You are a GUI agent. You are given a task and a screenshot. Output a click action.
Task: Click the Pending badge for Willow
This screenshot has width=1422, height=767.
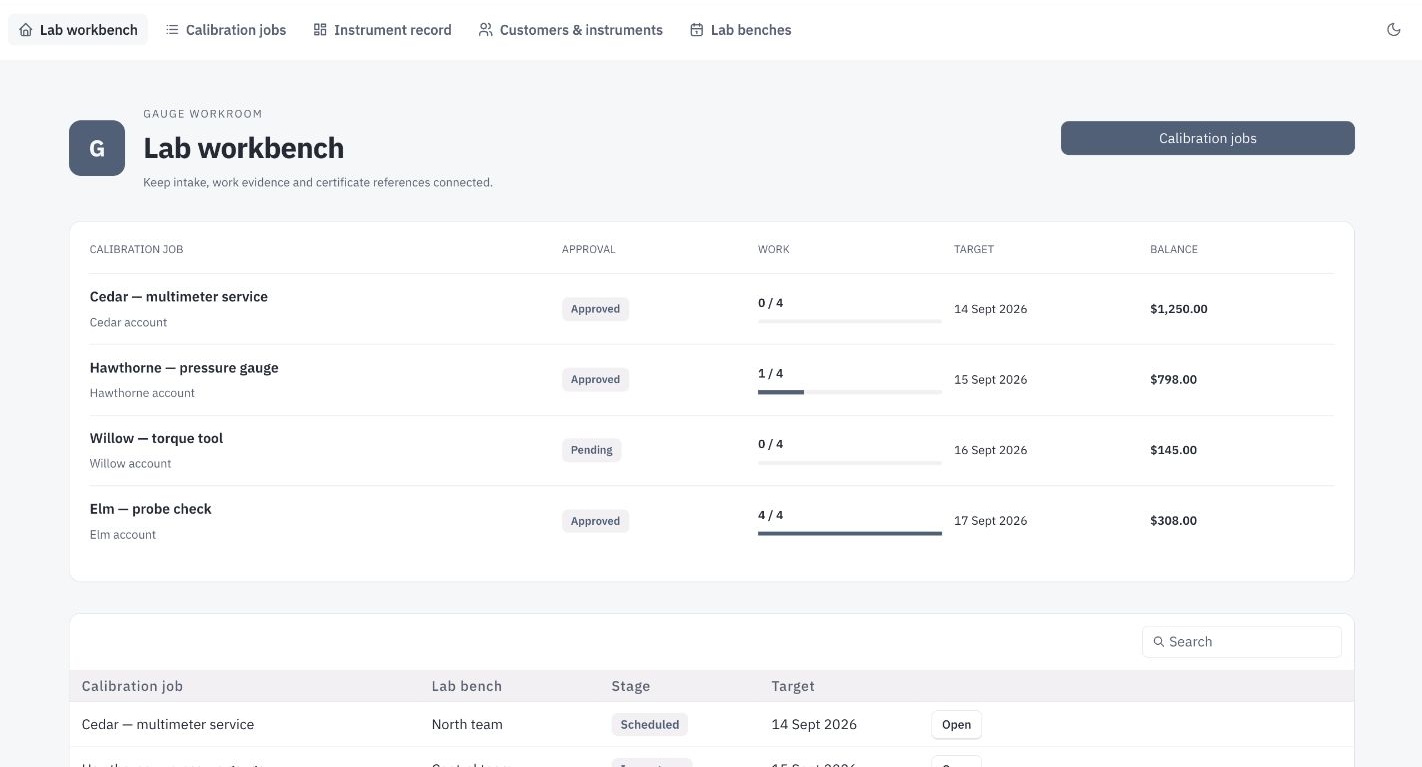tap(591, 450)
